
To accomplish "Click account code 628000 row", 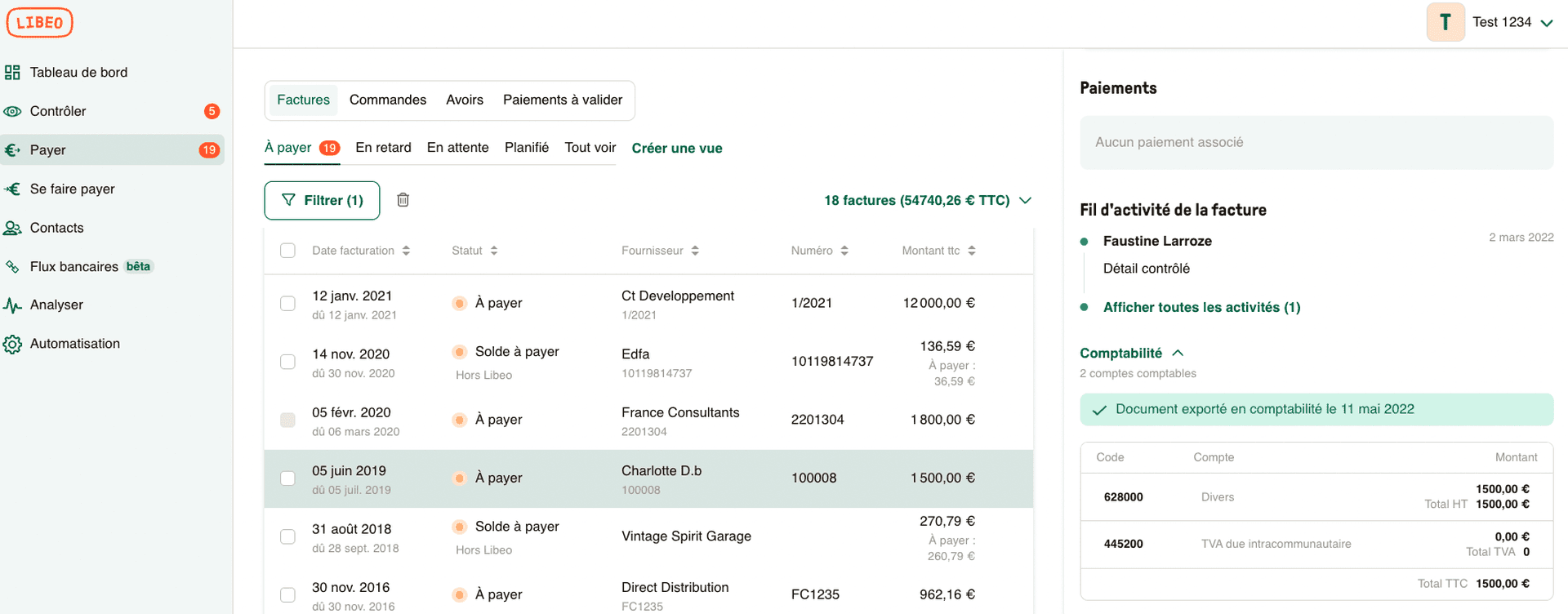I will [x=1316, y=497].
